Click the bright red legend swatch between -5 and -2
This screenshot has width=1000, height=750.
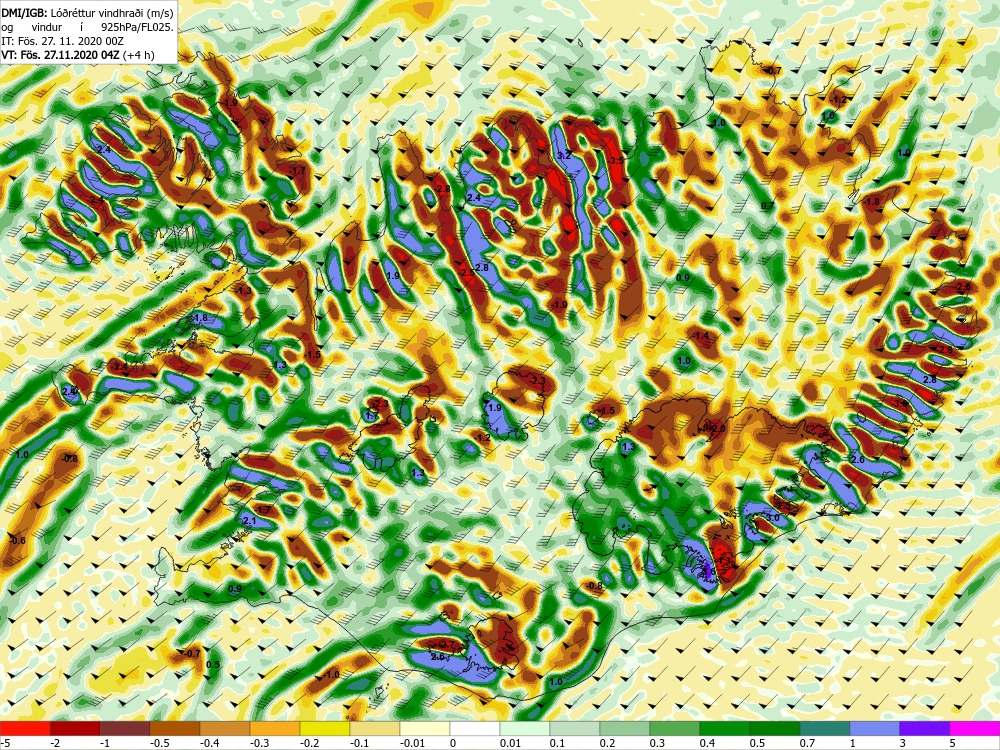(x=25, y=729)
